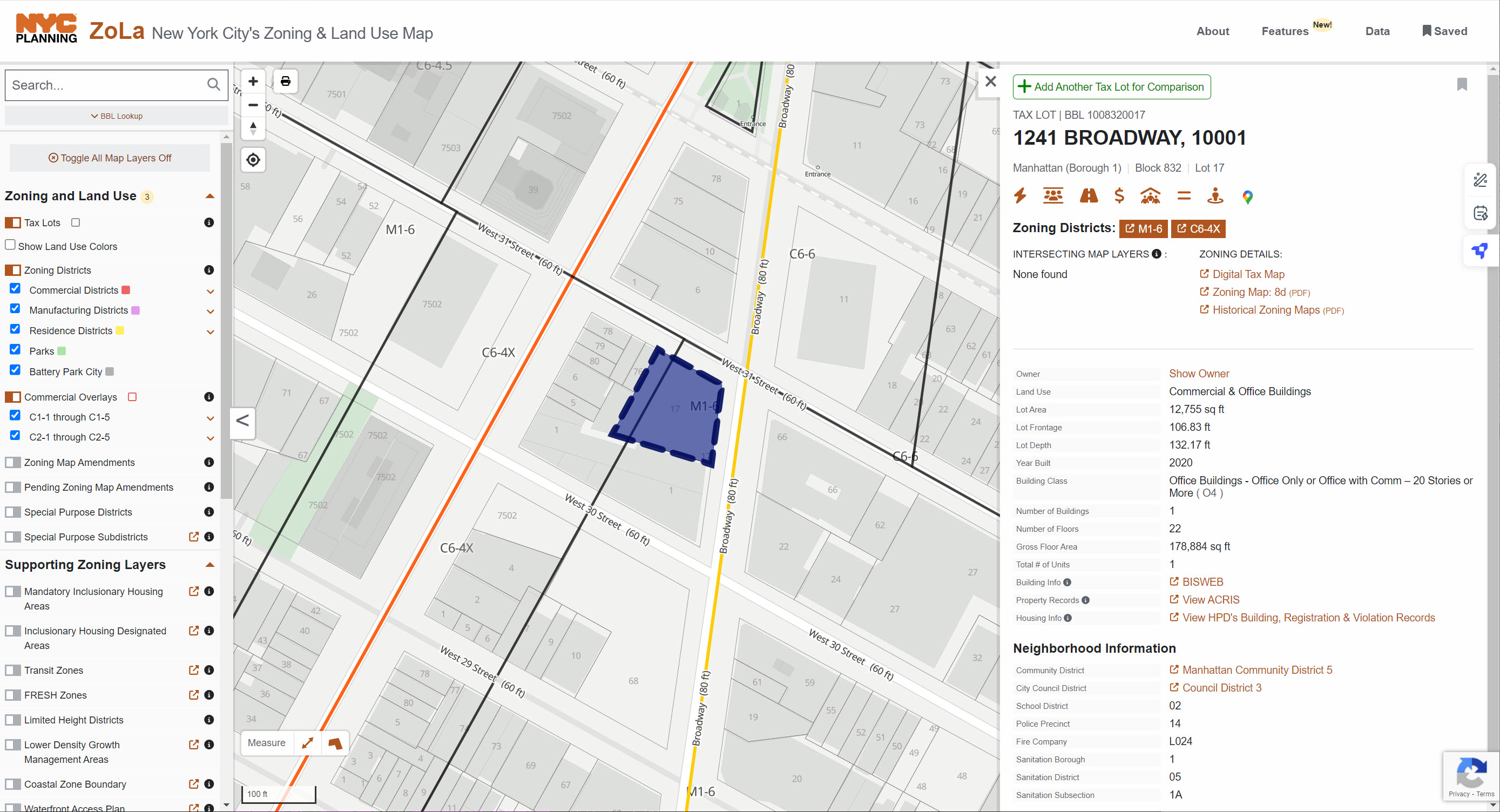Select the measure distance line tool
Image resolution: width=1500 pixels, height=812 pixels.
(307, 743)
